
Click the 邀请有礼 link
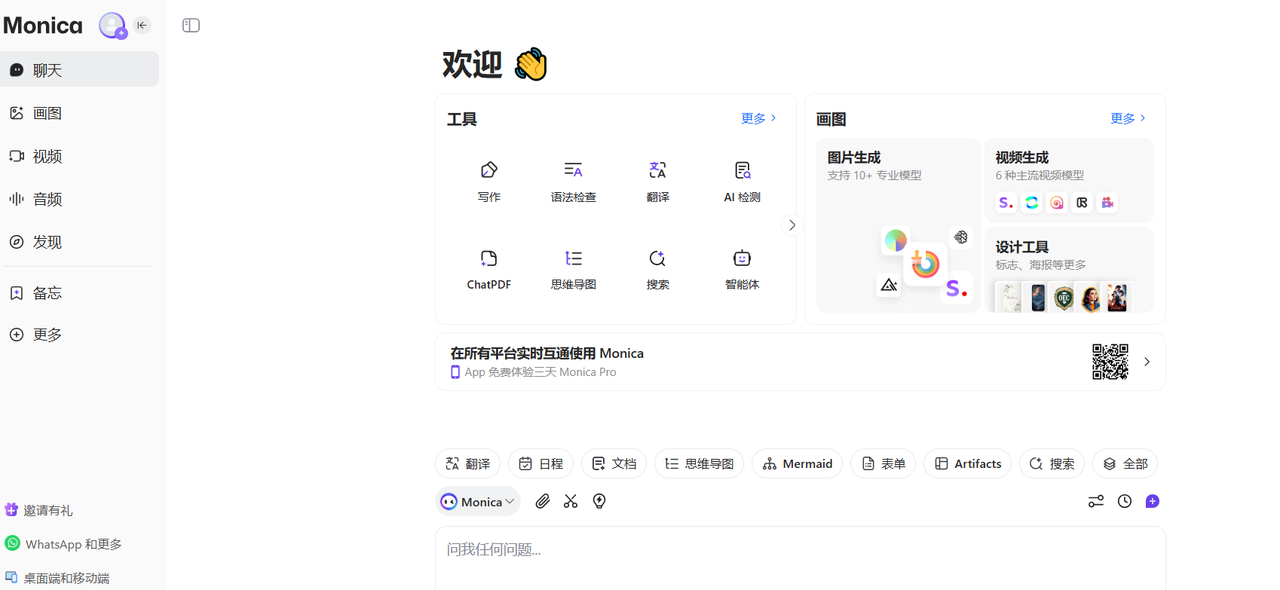(39, 510)
